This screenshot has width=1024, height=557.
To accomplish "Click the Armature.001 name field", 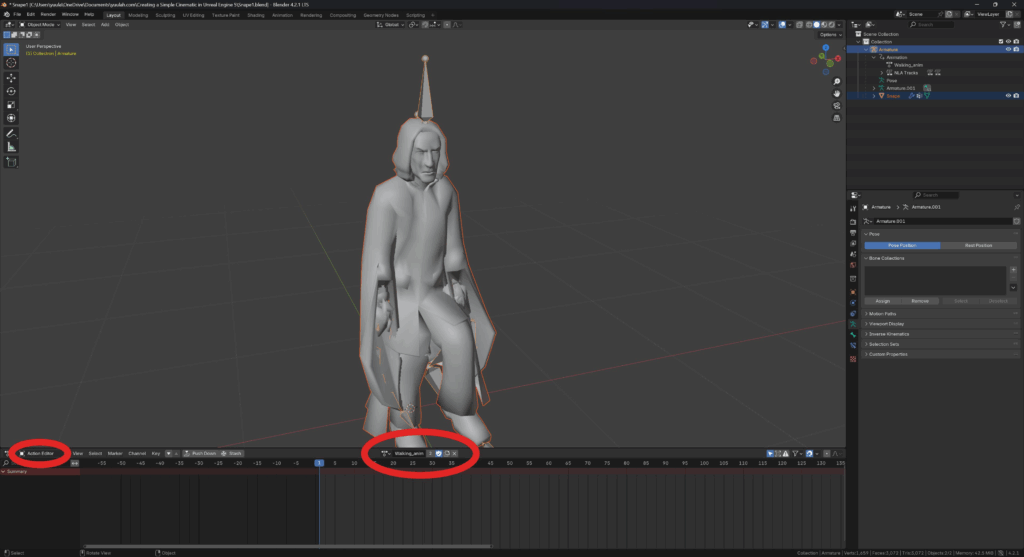I will 942,221.
